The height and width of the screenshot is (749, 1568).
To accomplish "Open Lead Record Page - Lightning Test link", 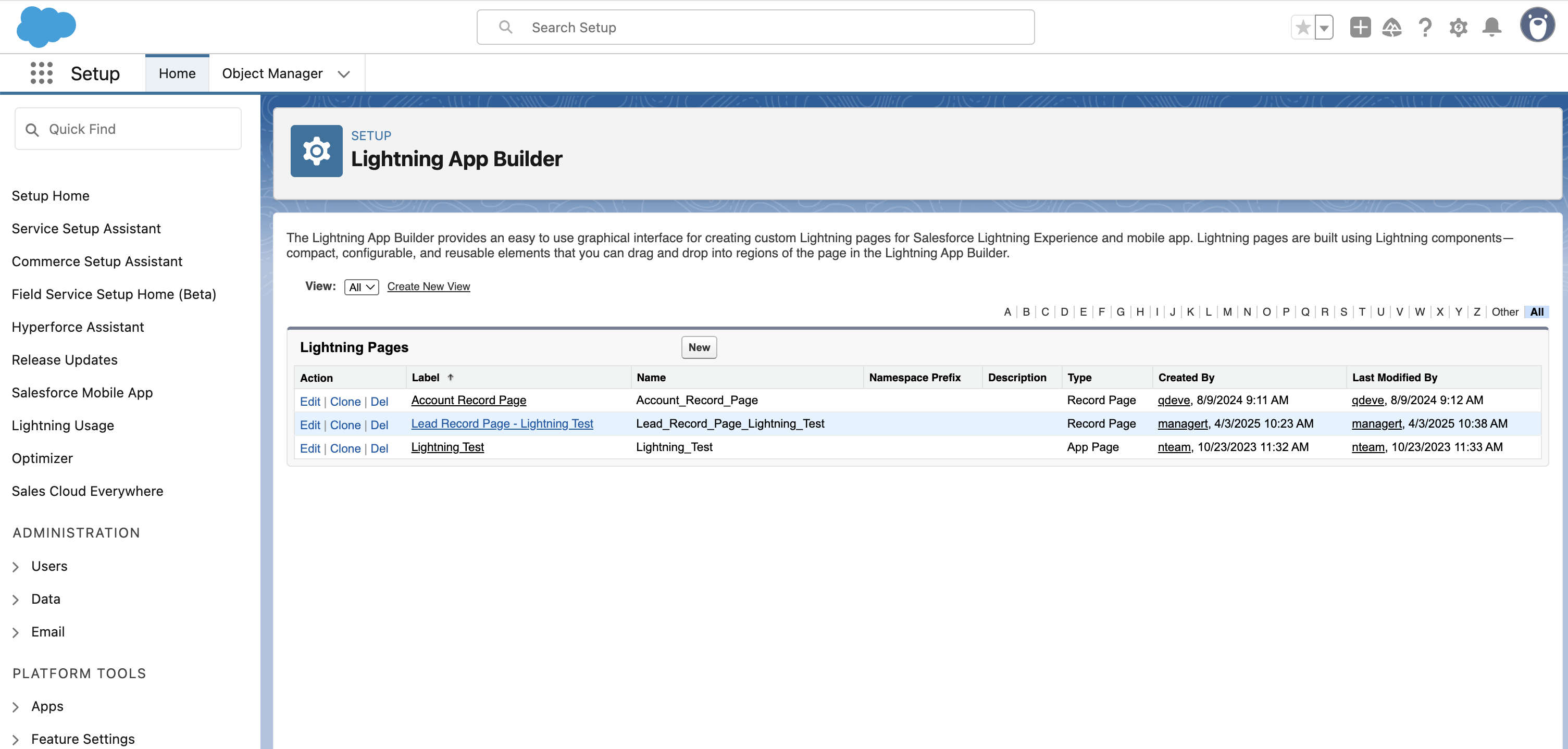I will pyautogui.click(x=502, y=423).
